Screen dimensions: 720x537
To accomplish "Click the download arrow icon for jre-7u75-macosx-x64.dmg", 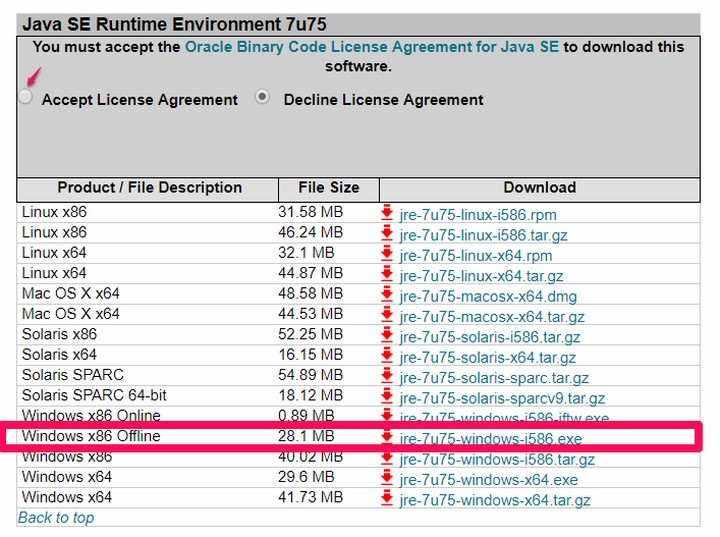I will [387, 296].
